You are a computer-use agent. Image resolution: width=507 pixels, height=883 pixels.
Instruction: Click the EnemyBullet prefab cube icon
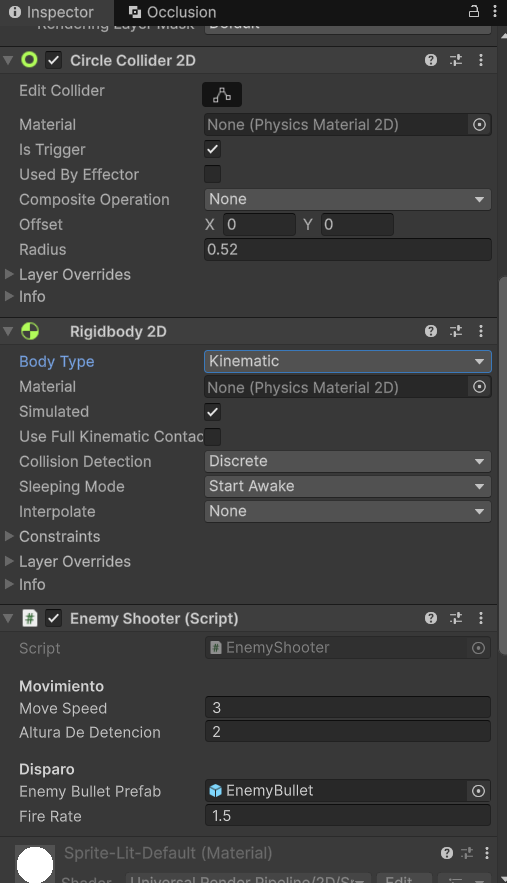(x=215, y=791)
